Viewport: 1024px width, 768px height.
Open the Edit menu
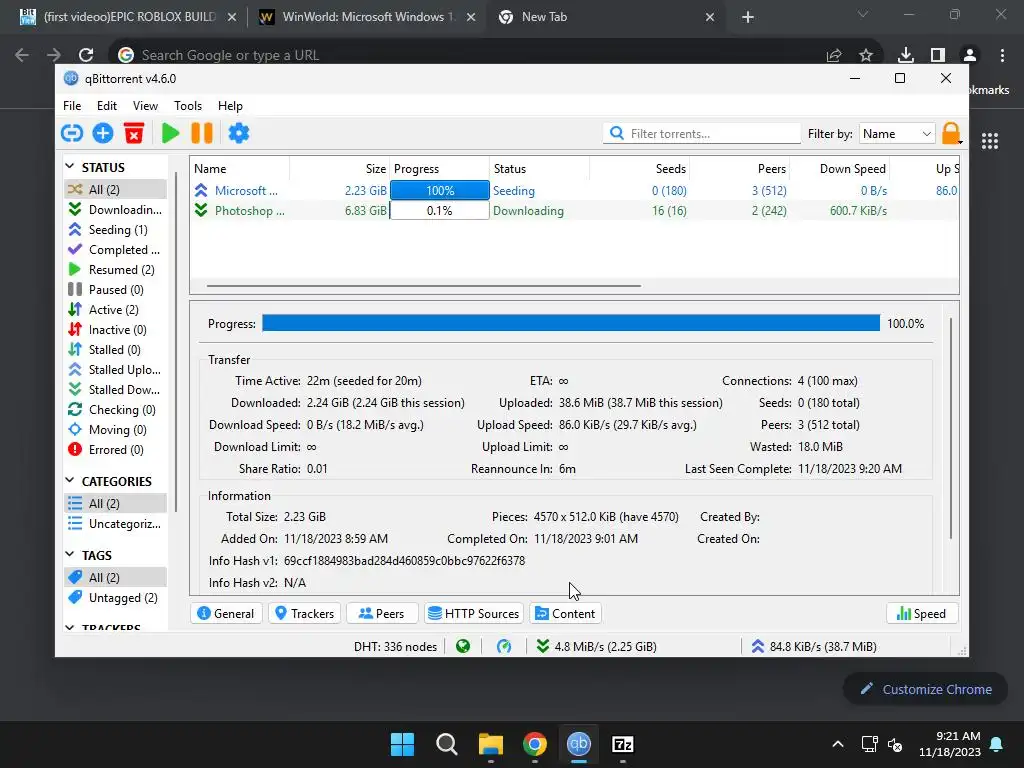coord(106,106)
